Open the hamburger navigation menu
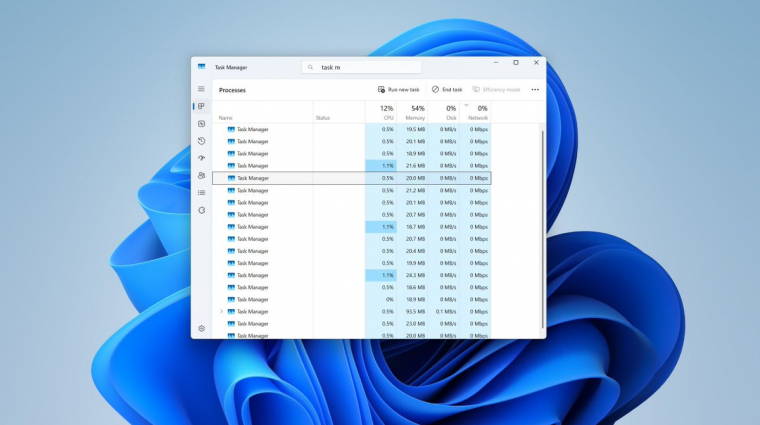The height and width of the screenshot is (425, 760). (x=201, y=89)
